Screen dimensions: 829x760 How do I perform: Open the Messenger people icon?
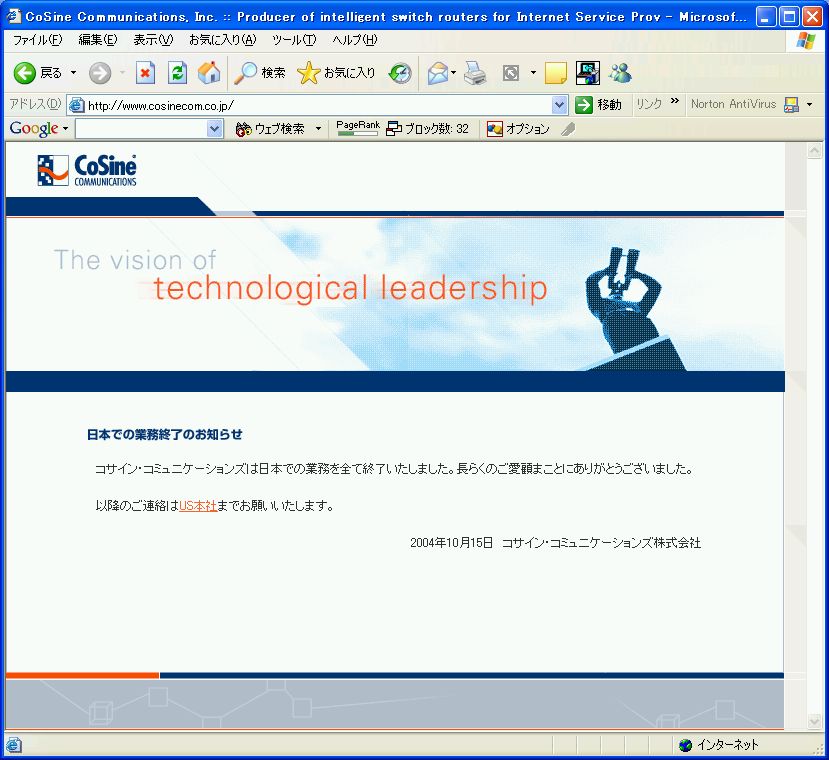[x=620, y=73]
